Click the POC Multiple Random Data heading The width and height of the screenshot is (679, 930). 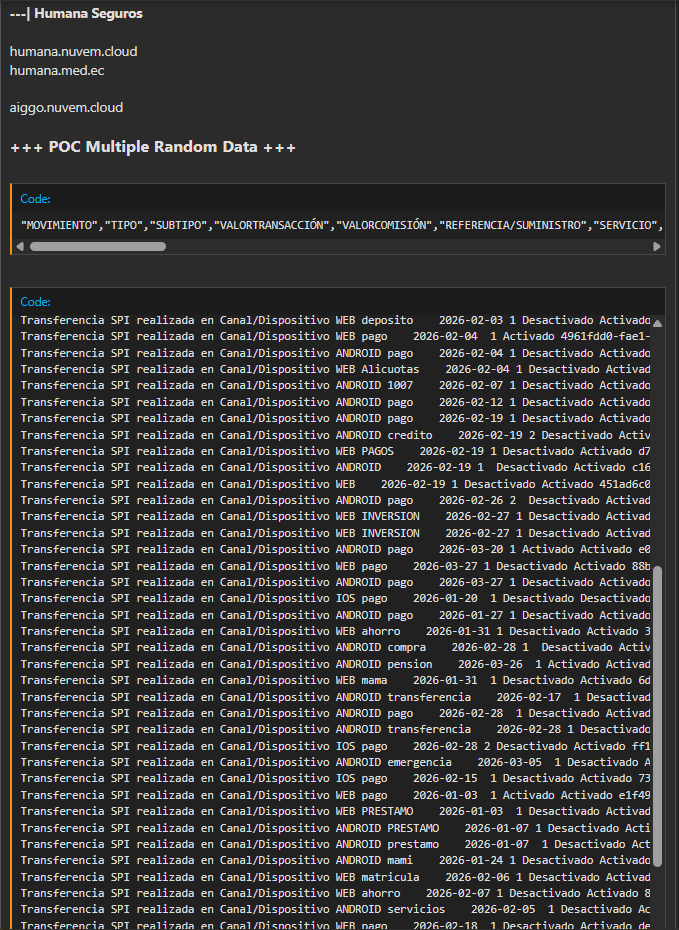[153, 146]
